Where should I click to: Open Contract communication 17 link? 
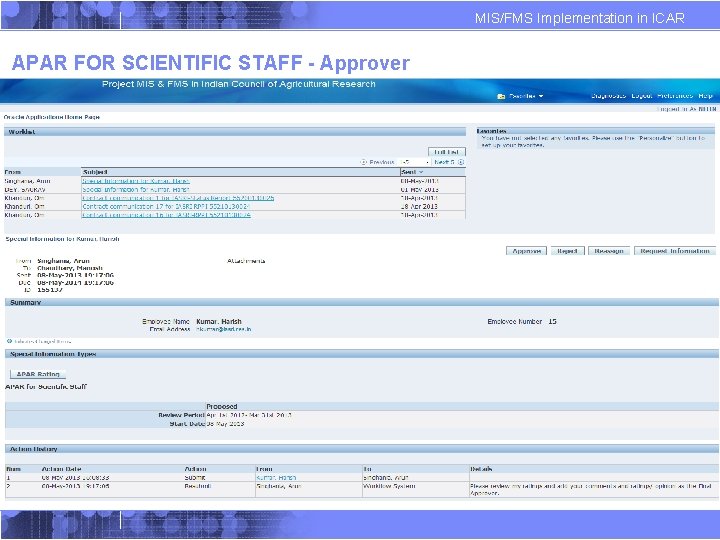click(x=166, y=206)
